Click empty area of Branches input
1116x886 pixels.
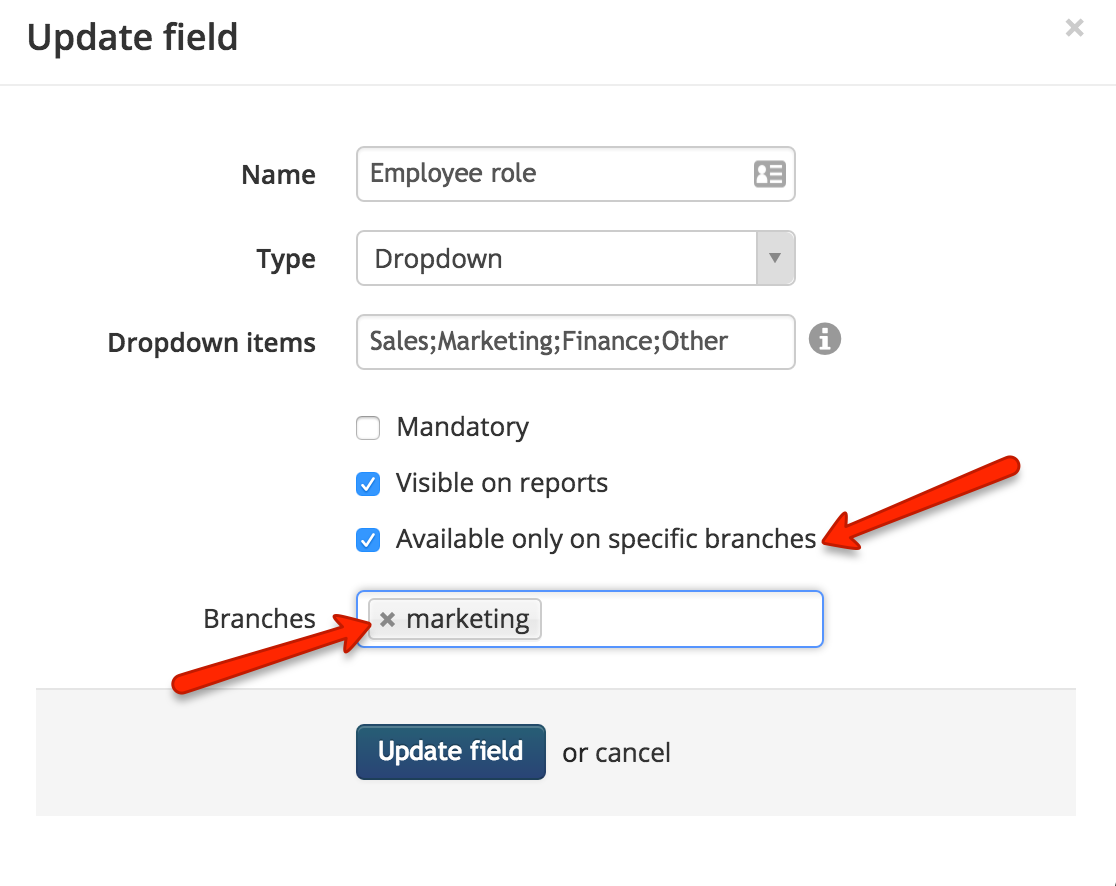[680, 619]
